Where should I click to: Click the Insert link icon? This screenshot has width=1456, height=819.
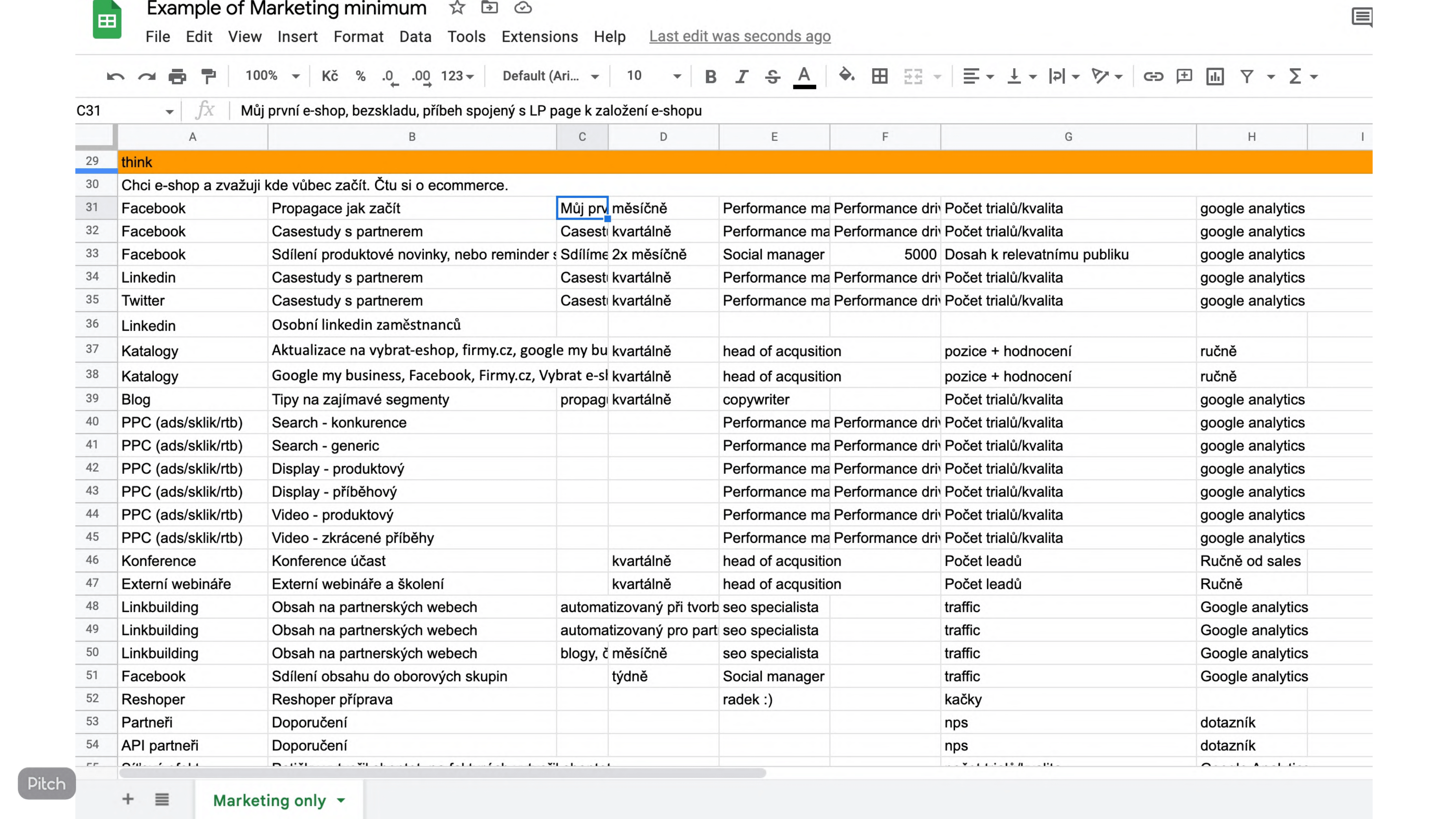point(1153,76)
